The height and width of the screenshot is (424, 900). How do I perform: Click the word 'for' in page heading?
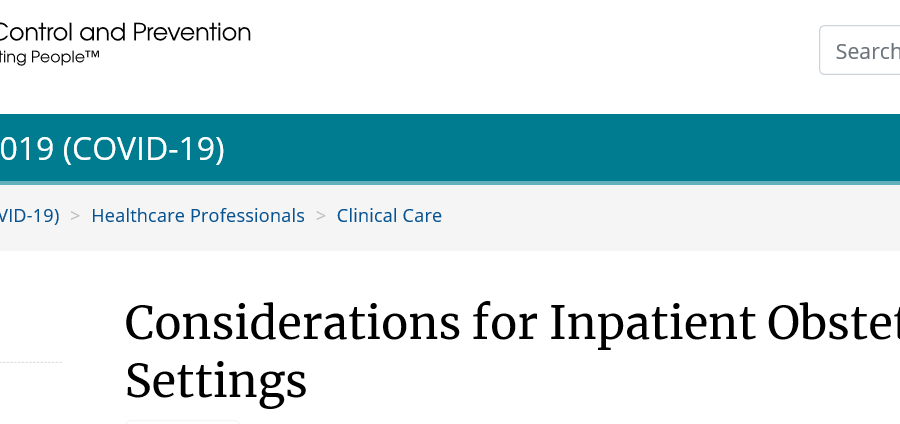505,324
